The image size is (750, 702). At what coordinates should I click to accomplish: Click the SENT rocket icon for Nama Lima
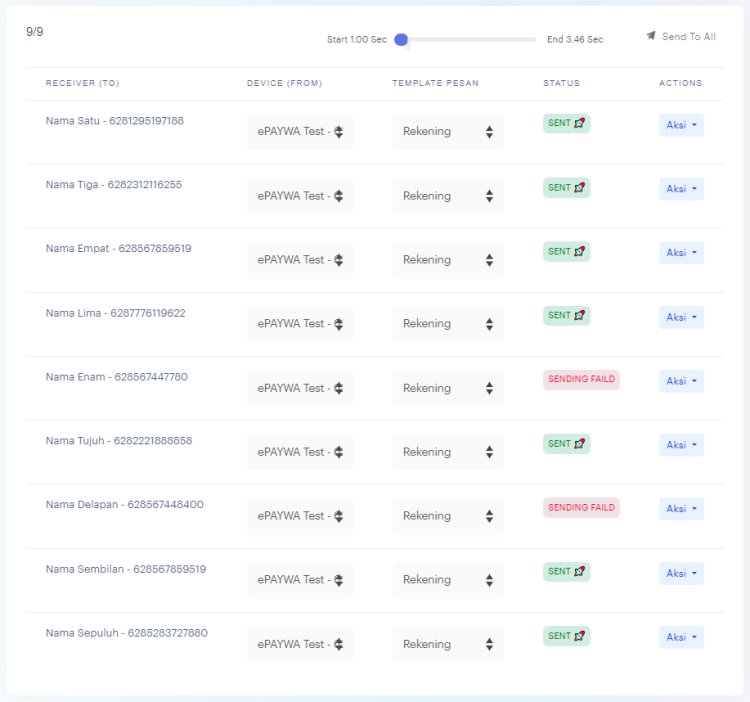[x=580, y=315]
